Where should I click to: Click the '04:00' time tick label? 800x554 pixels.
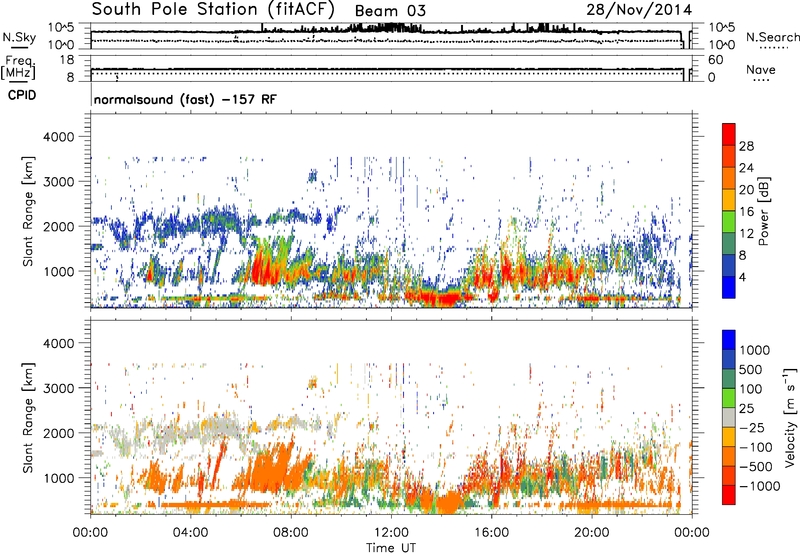tap(190, 533)
